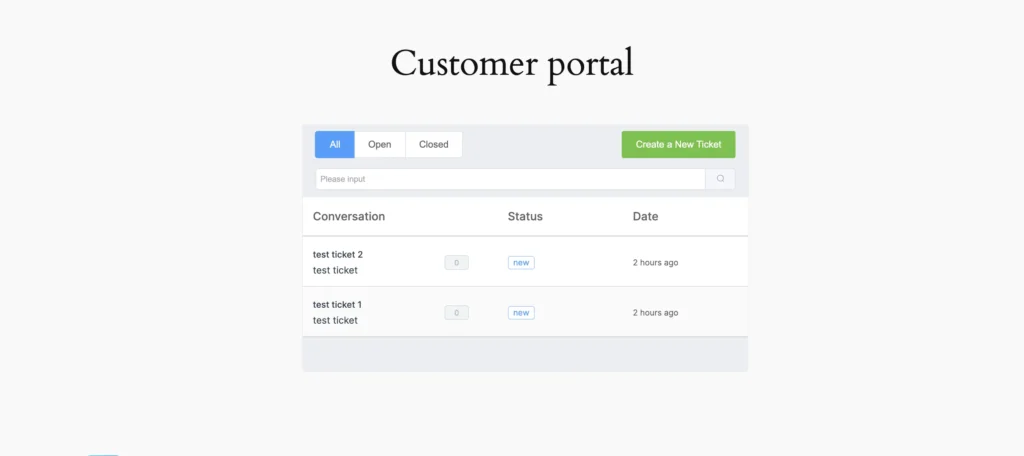This screenshot has width=1024, height=456.
Task: Open the test ticket 2 conversation
Action: pyautogui.click(x=338, y=255)
